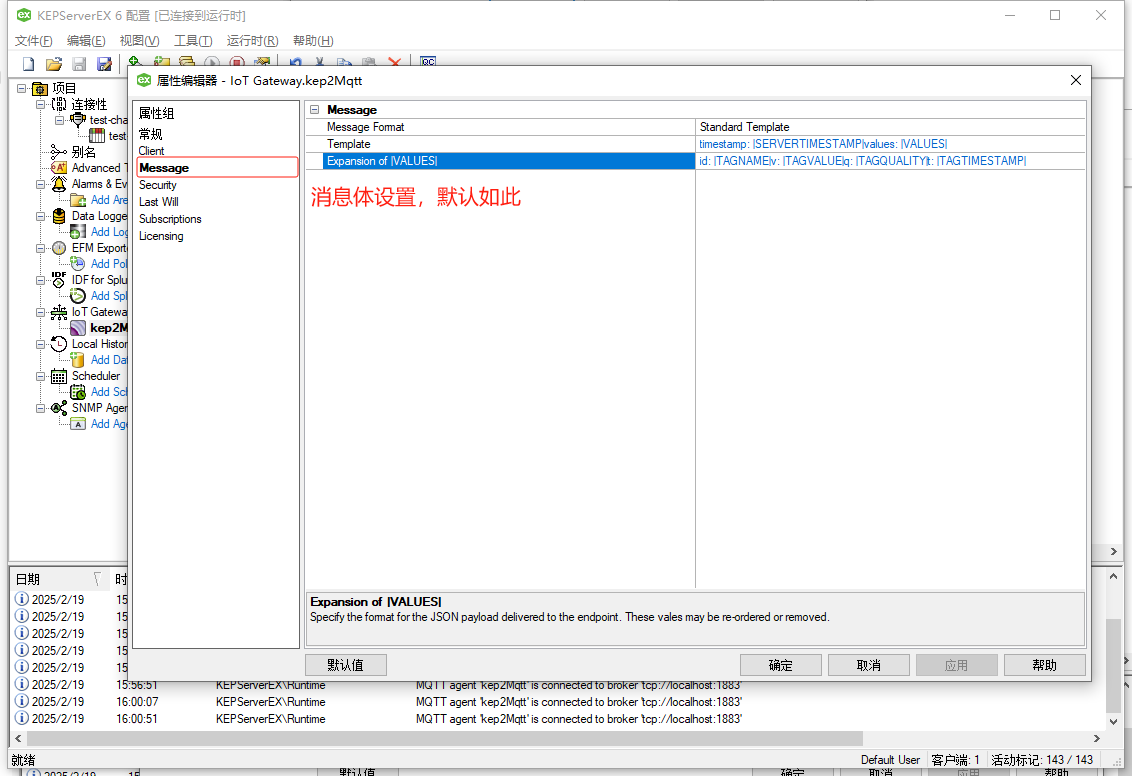
Task: Click the 日期 column header in the event log
Action: pyautogui.click(x=59, y=579)
